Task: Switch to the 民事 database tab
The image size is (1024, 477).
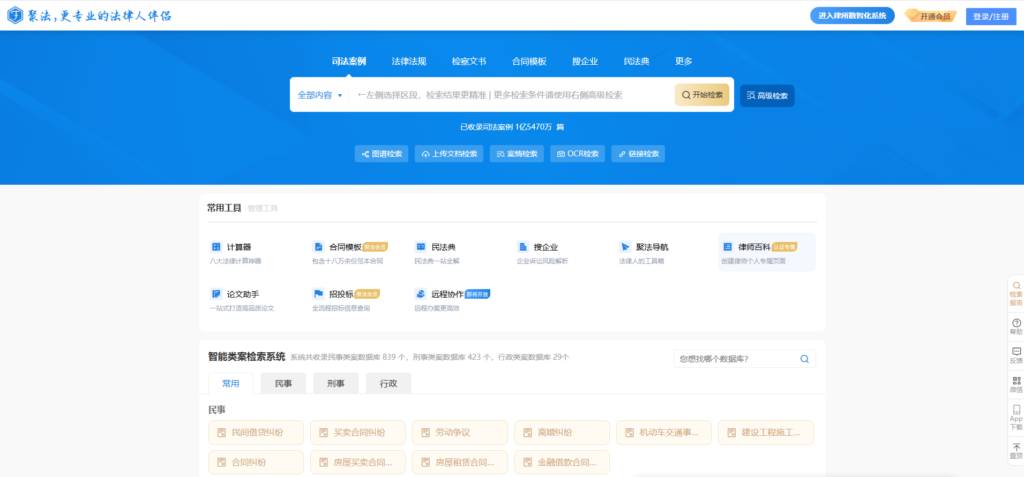Action: pos(283,384)
